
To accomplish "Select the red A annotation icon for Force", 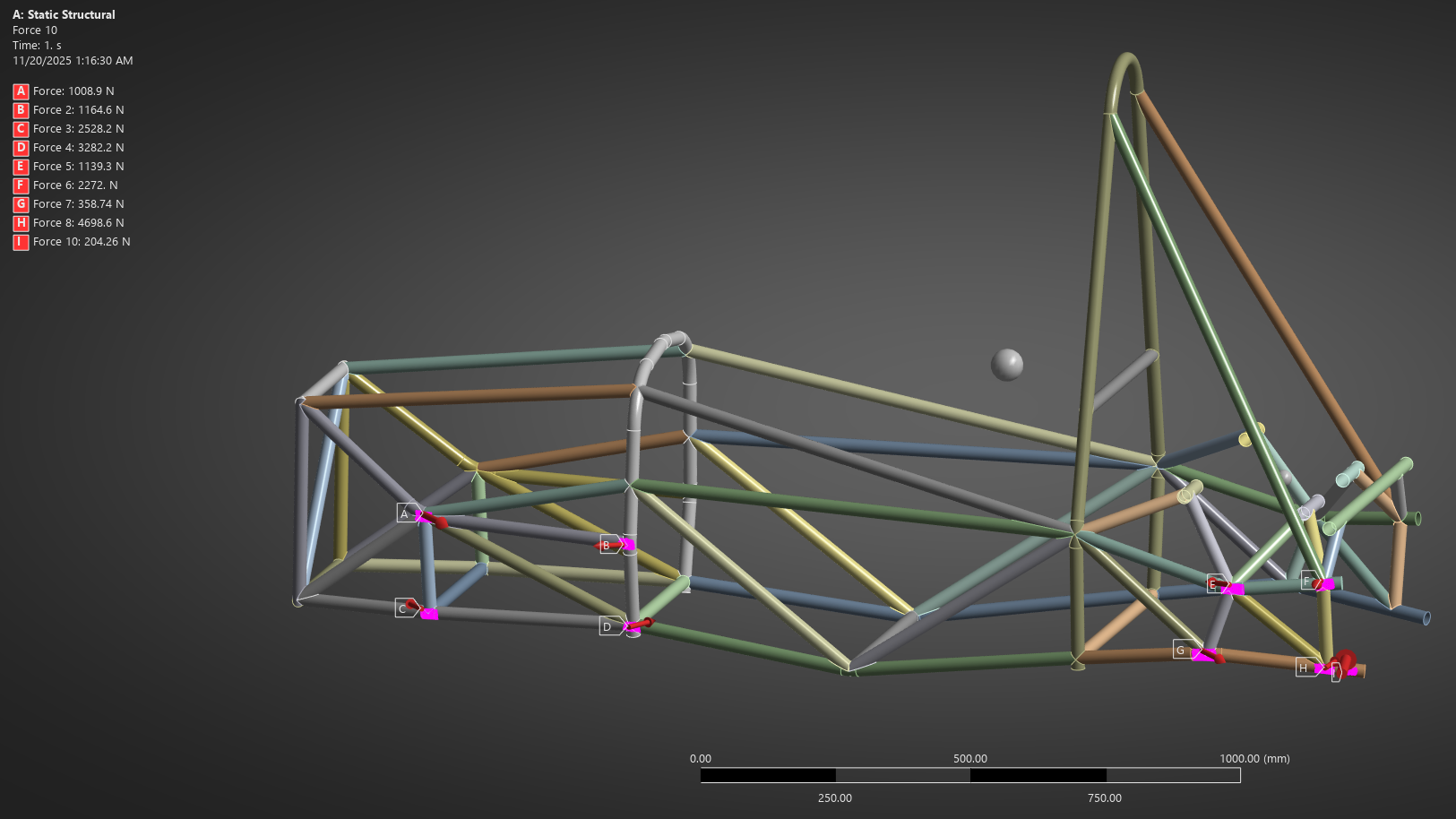I will pyautogui.click(x=20, y=91).
